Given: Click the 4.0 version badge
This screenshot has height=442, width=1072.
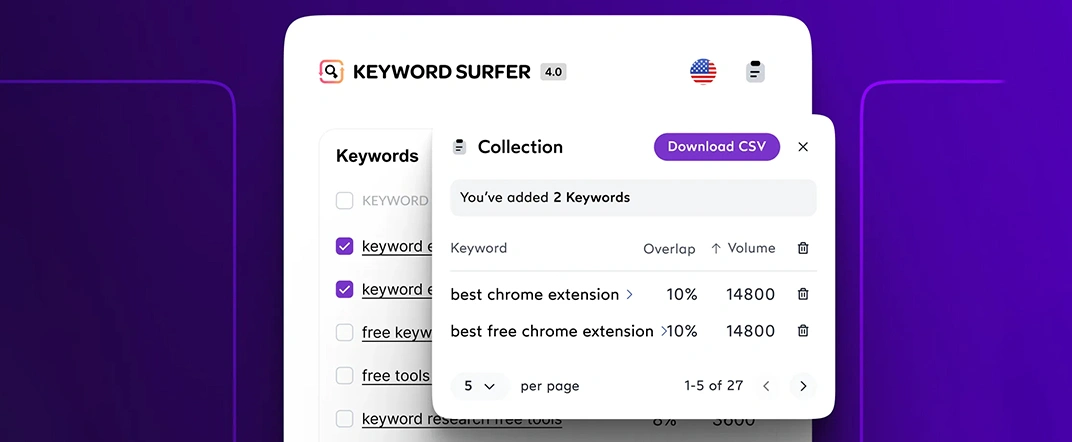Looking at the screenshot, I should coord(553,72).
